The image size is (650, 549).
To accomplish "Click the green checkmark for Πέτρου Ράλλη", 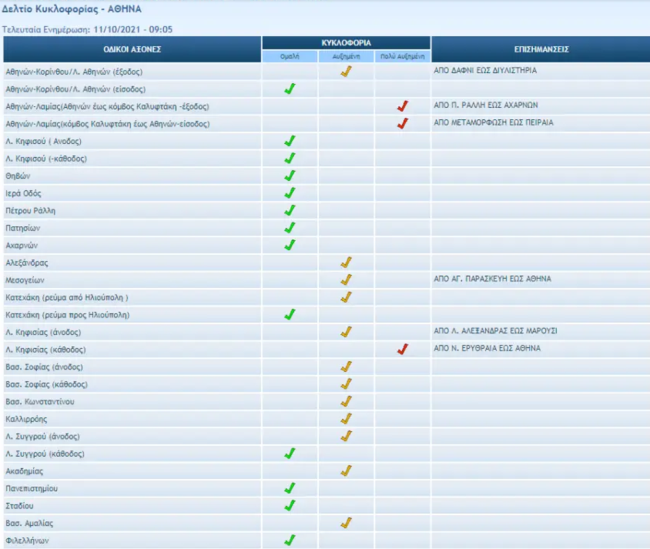I will pyautogui.click(x=289, y=210).
